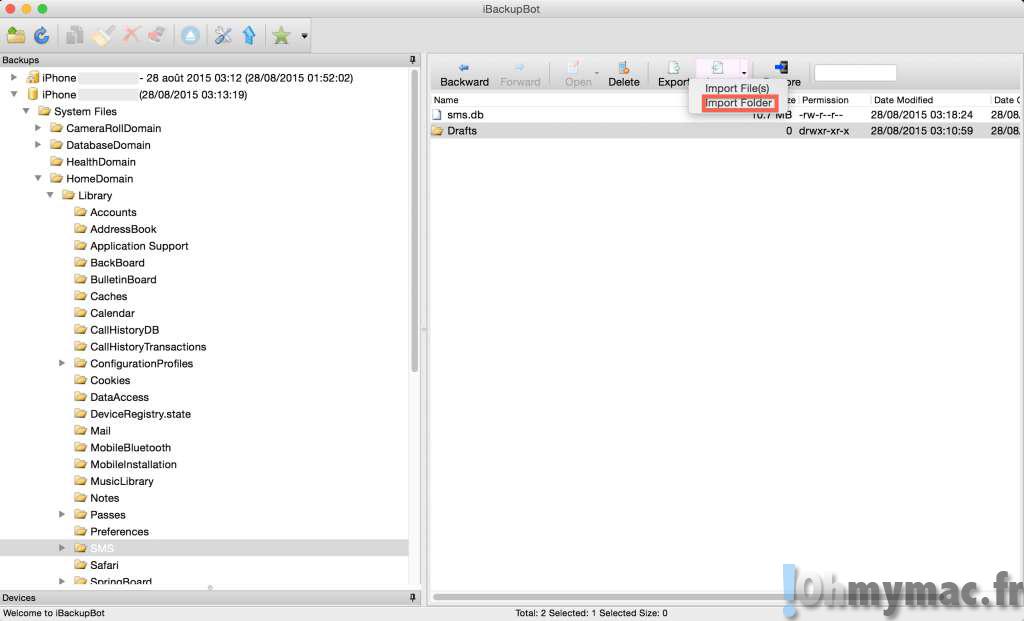Click the Backups tree vertical scrollbar
Screen dimensions: 1024x621
pyautogui.click(x=414, y=221)
